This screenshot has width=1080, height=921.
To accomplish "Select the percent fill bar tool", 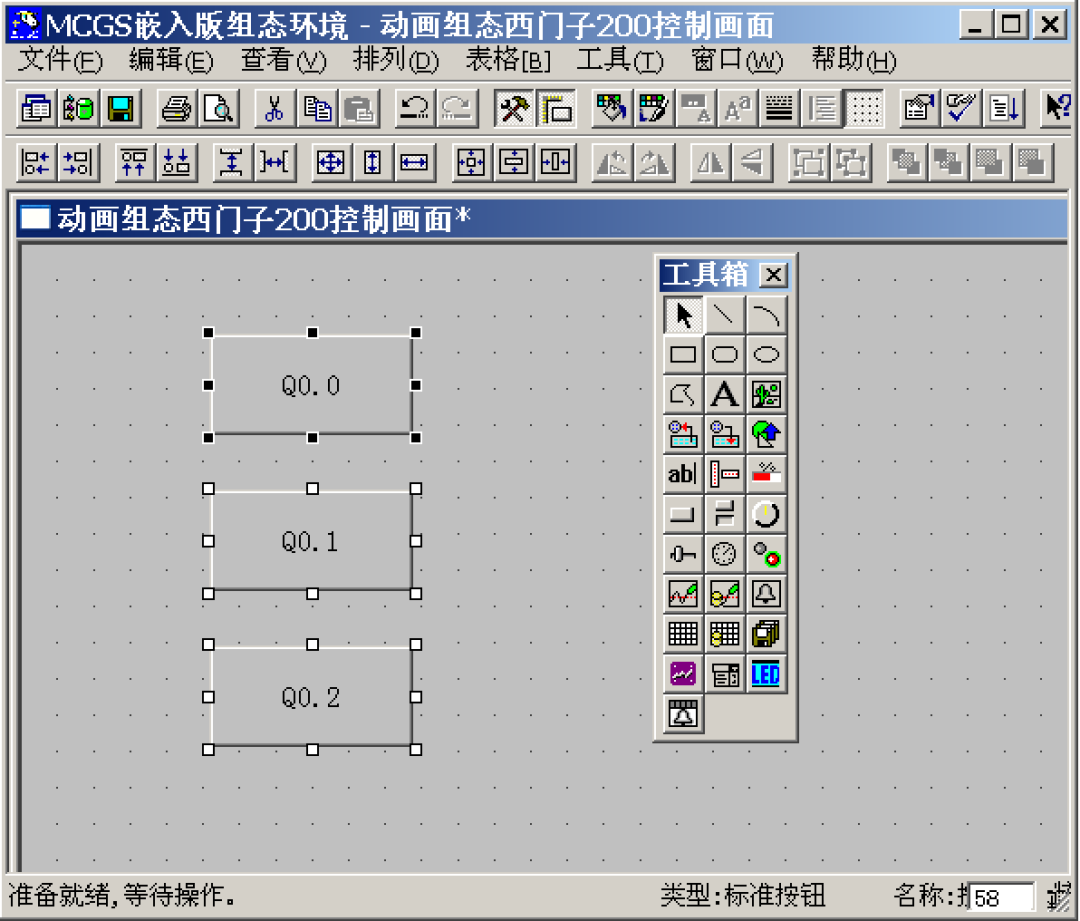I will pyautogui.click(x=766, y=474).
